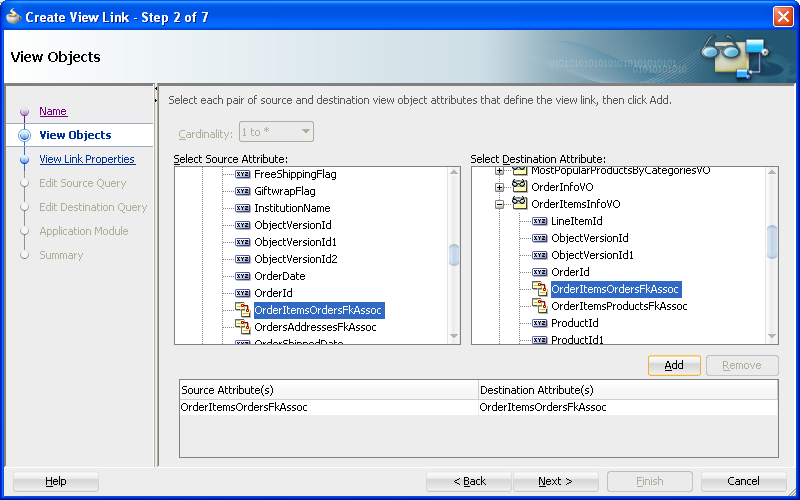Expand the MostPopularProductsByCategoriesVO node

point(499,171)
